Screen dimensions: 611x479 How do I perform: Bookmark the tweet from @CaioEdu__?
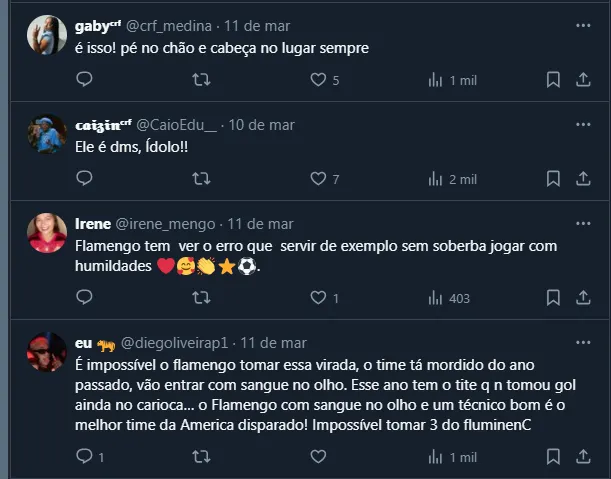tap(553, 179)
